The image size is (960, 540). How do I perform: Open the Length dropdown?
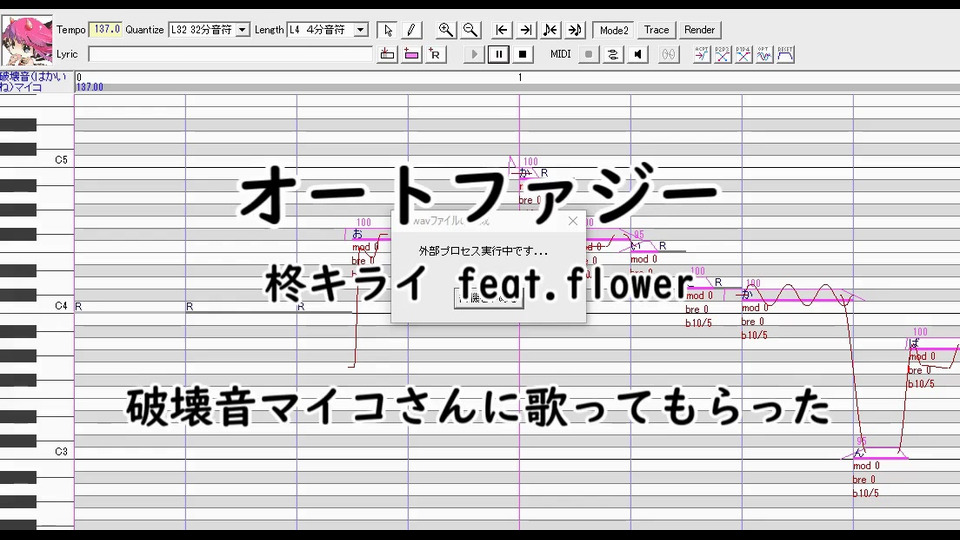pyautogui.click(x=361, y=29)
